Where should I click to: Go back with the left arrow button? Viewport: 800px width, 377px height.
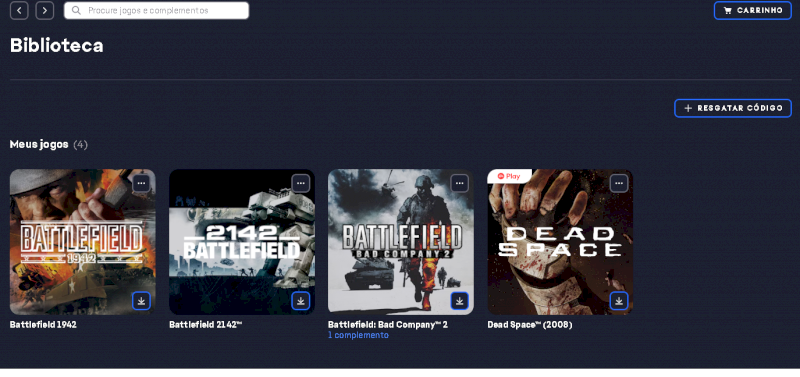(19, 10)
